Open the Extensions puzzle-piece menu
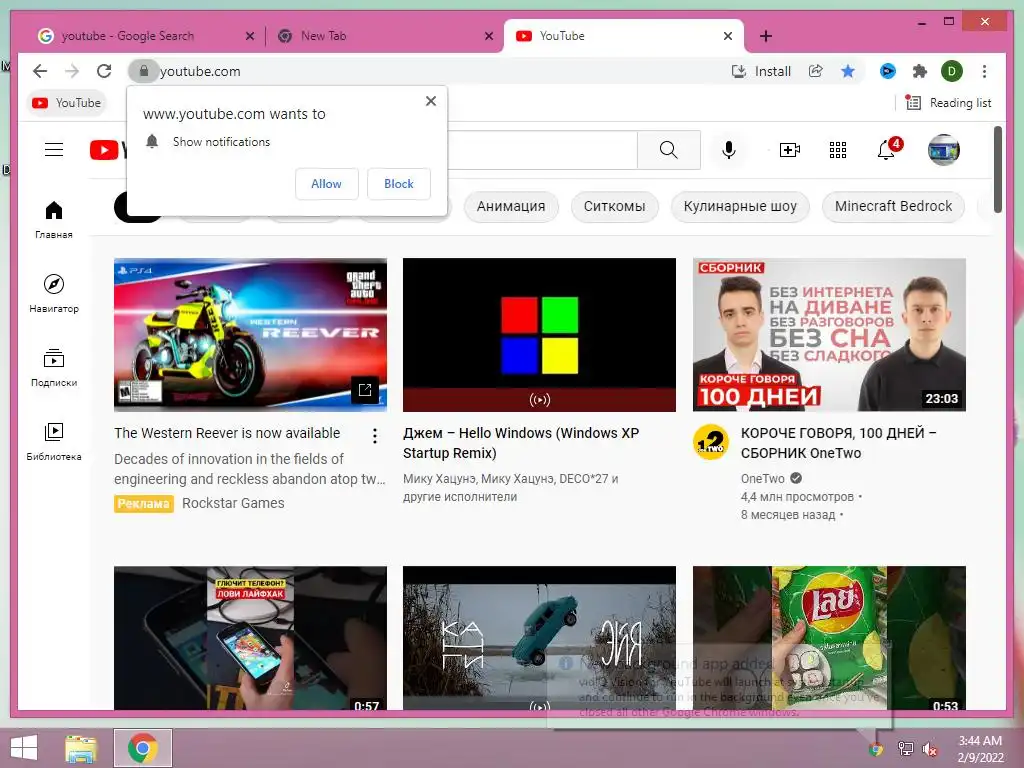 tap(920, 71)
